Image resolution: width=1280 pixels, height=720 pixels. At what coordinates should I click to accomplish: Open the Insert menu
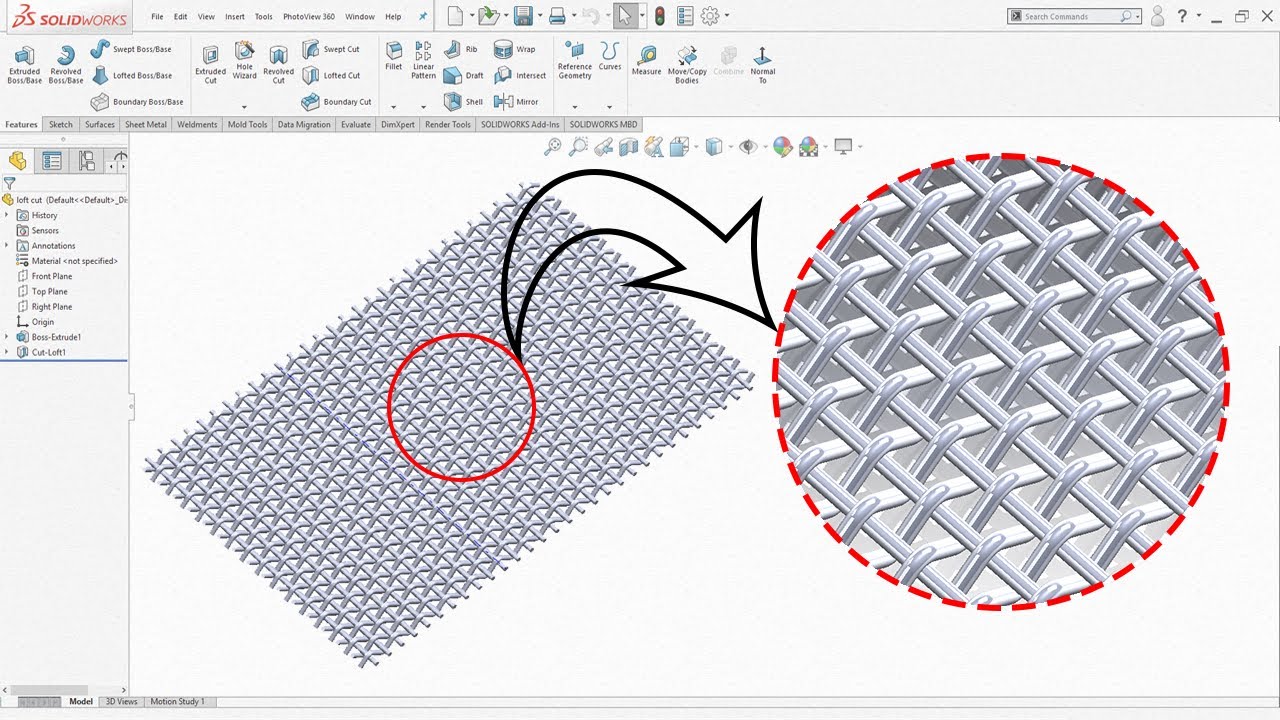(235, 17)
